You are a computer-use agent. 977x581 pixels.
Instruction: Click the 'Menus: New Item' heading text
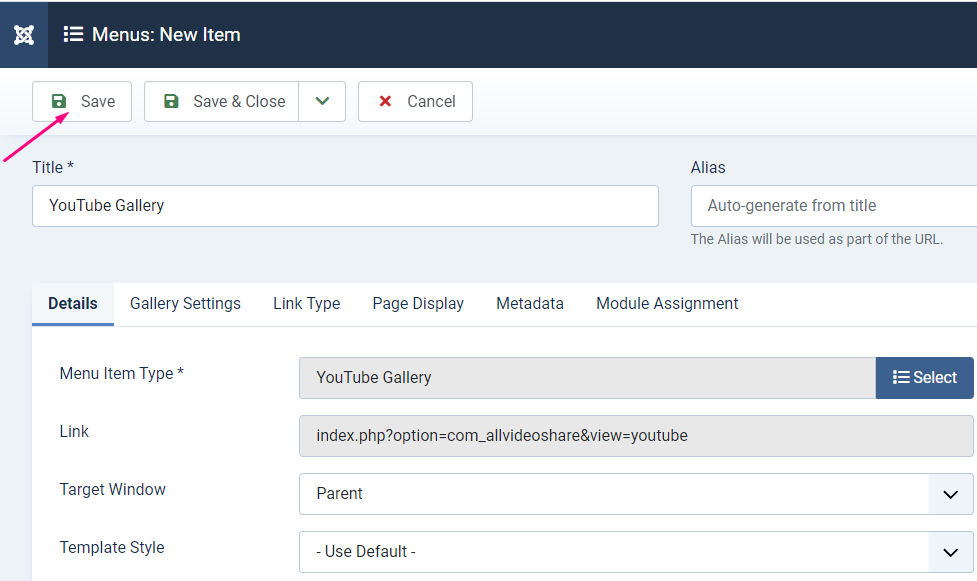(x=166, y=34)
